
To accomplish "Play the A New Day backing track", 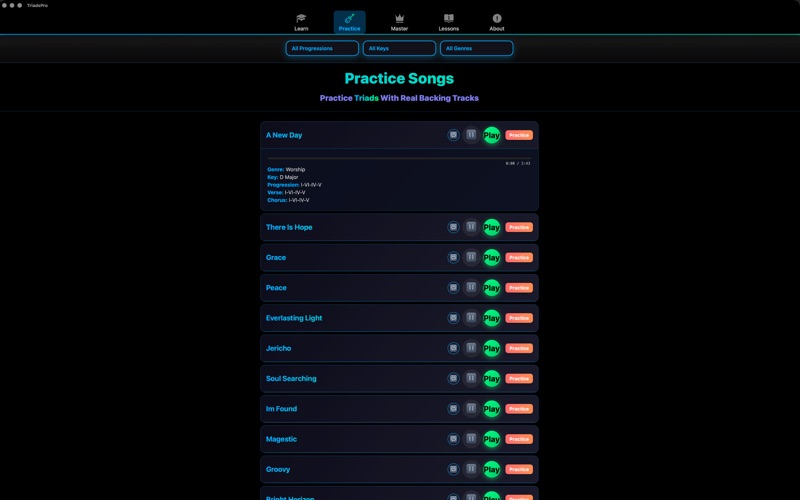I will [x=492, y=135].
